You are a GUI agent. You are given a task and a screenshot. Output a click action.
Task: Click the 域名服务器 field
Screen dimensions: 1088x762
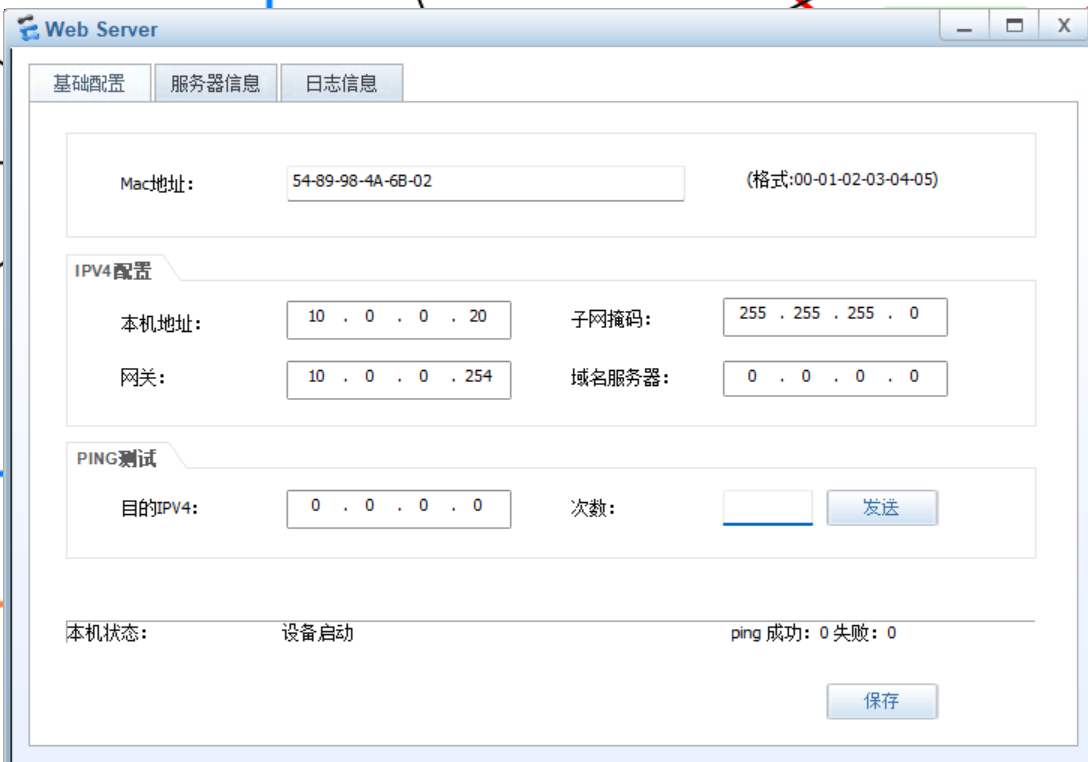(835, 378)
